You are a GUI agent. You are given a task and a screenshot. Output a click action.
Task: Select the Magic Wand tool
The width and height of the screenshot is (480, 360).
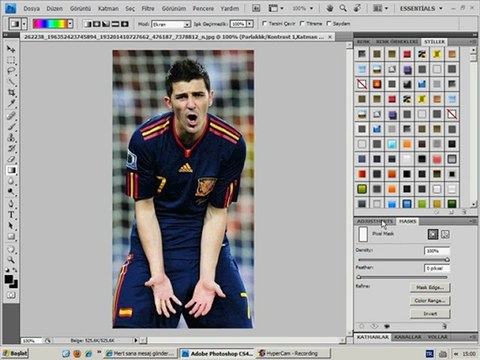[11, 82]
